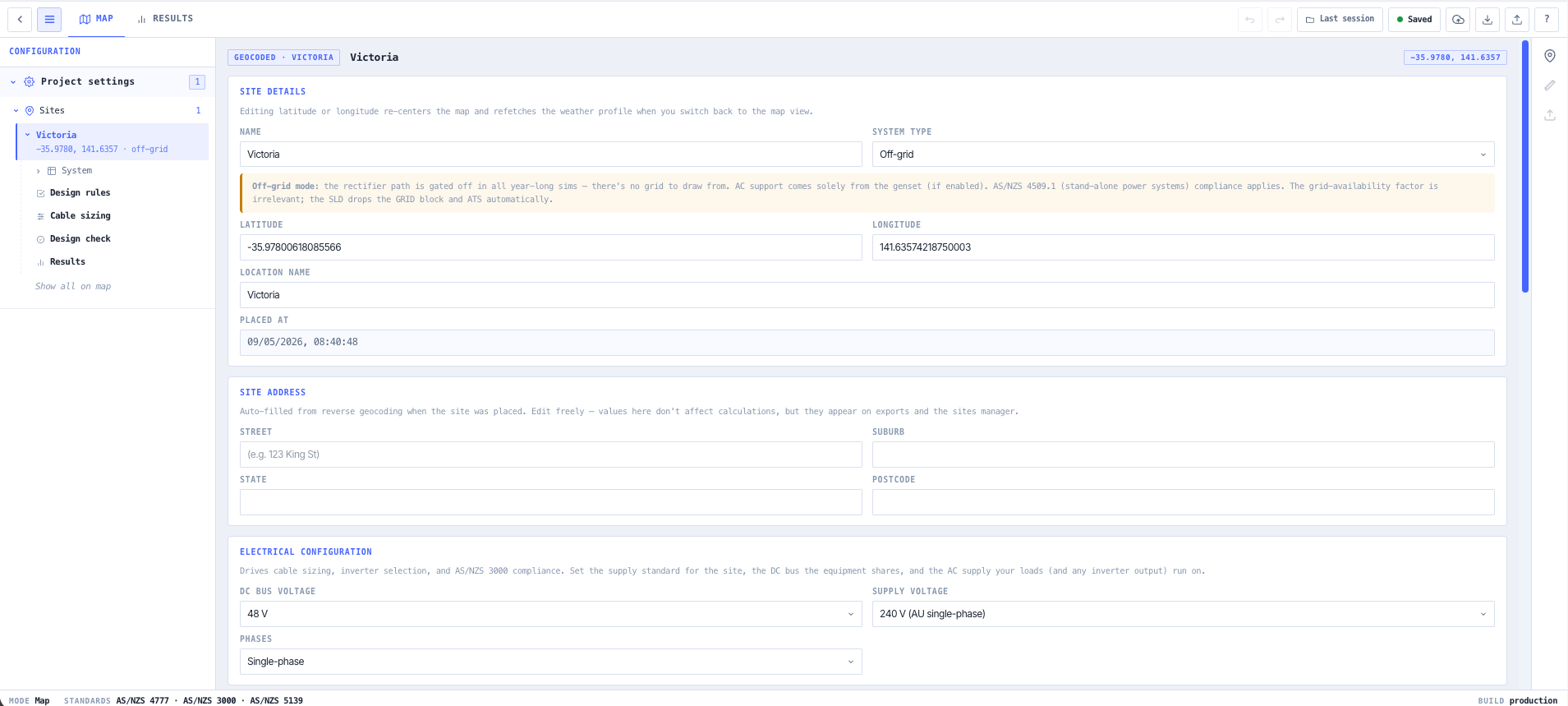Viewport: 1568px width, 706px height.
Task: Click the download icon in top toolbar
Action: pos(1488,19)
